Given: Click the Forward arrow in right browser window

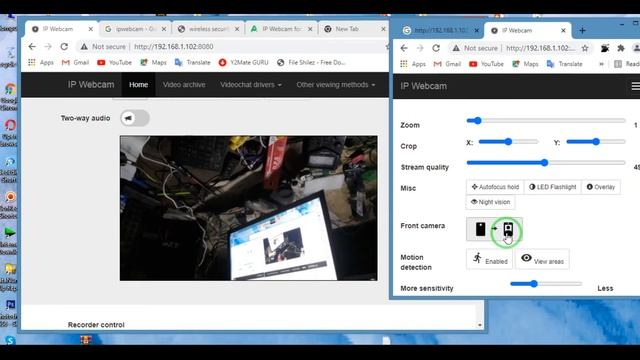Looking at the screenshot, I should (x=420, y=48).
